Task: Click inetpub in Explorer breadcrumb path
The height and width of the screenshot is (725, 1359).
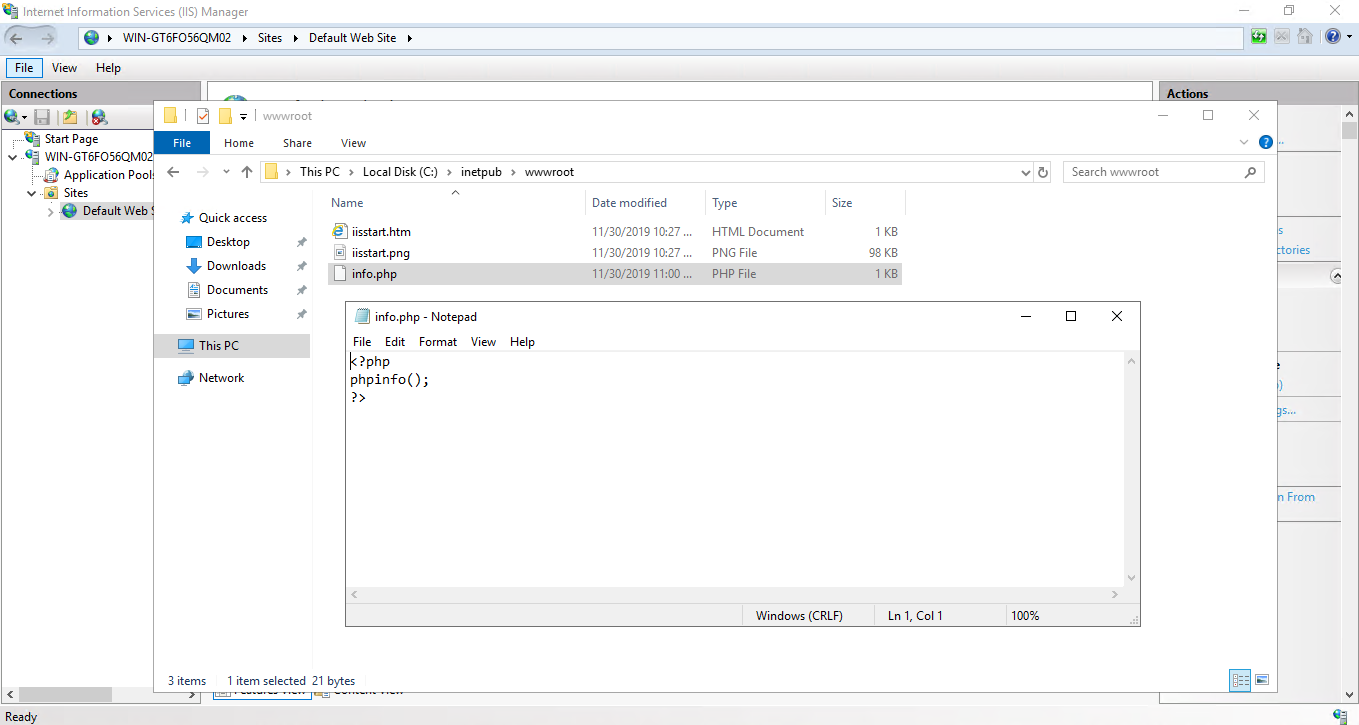Action: click(482, 172)
